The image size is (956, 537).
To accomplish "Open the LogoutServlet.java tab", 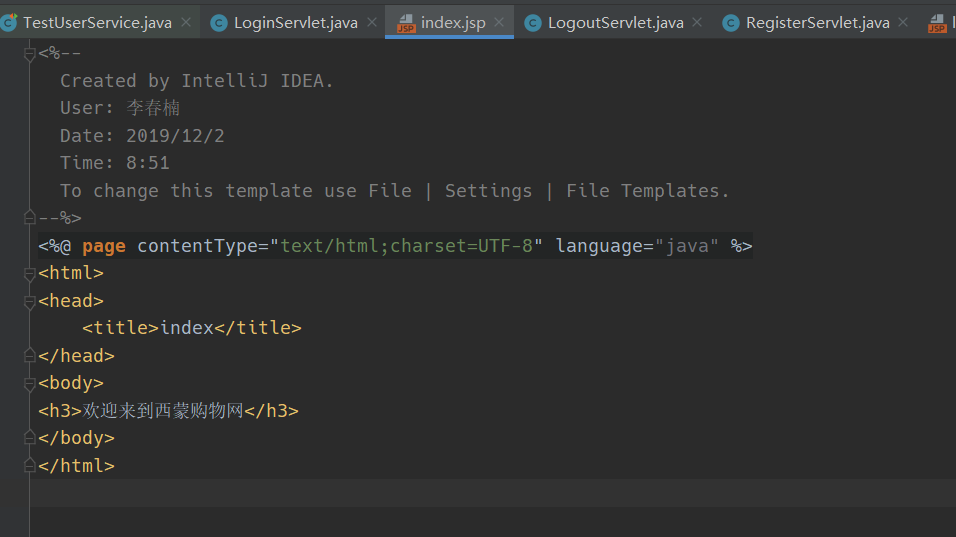I will pyautogui.click(x=615, y=23).
